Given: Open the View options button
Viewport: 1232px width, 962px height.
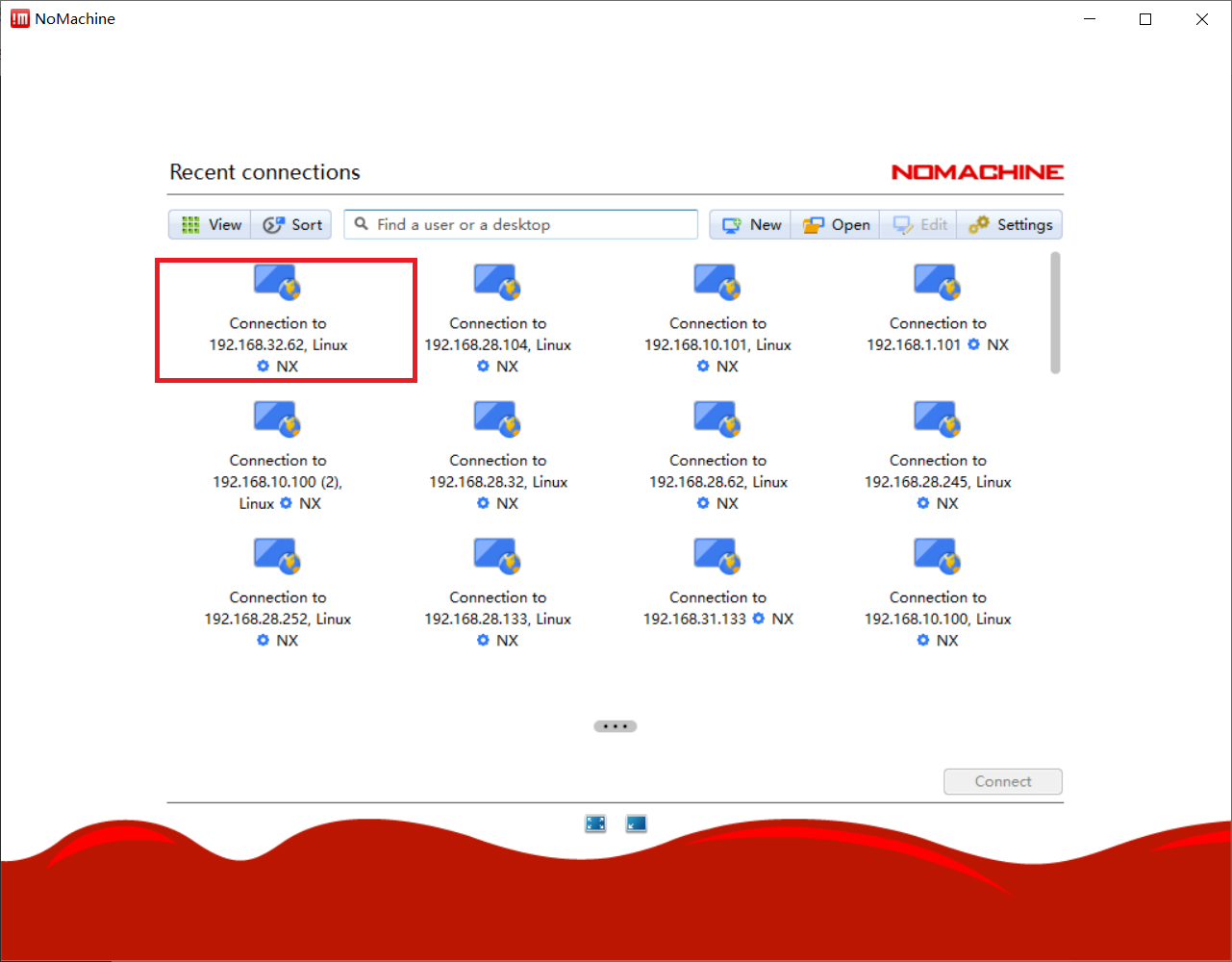Looking at the screenshot, I should (x=211, y=224).
